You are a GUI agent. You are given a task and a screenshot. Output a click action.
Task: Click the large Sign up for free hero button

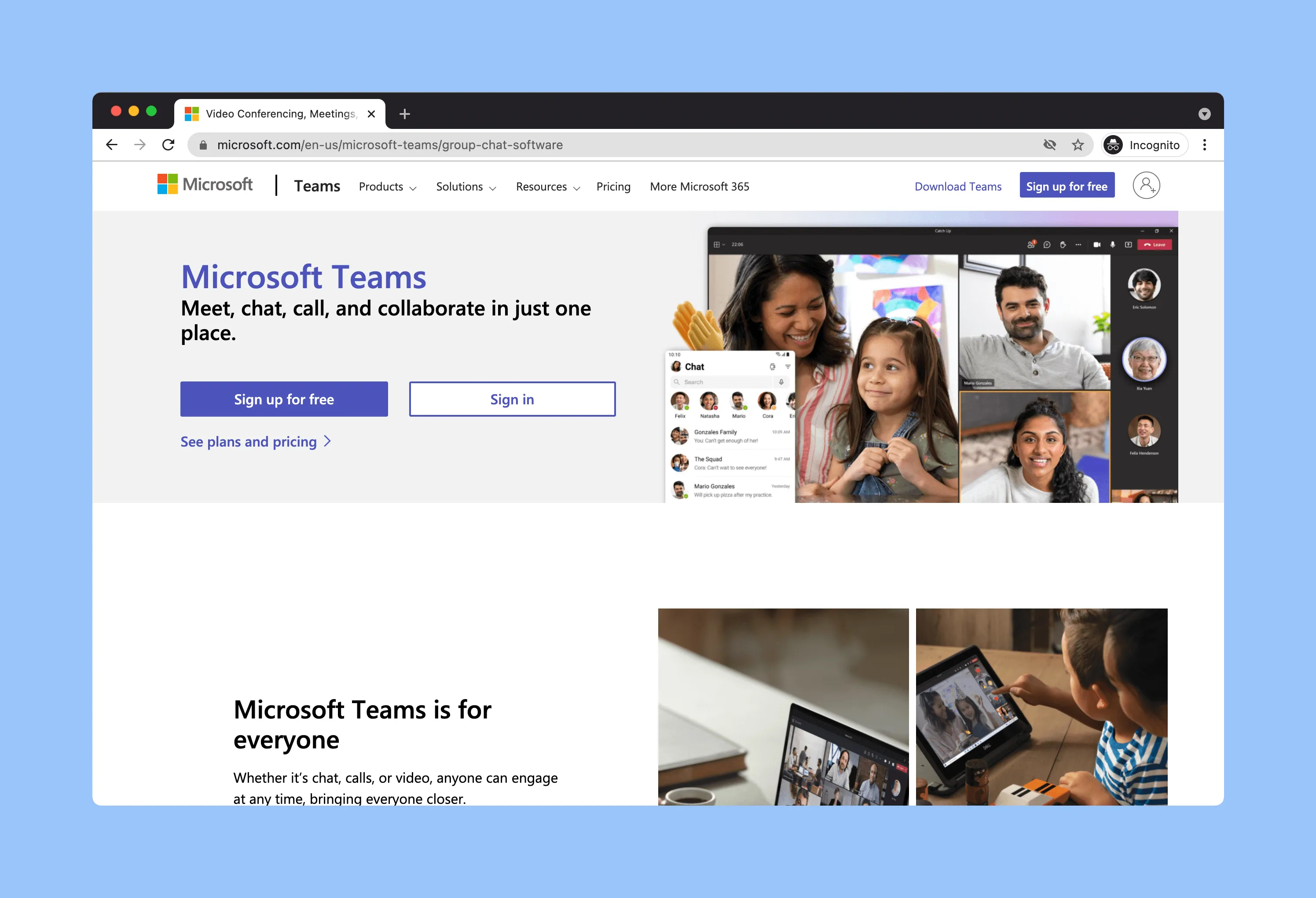(x=284, y=399)
